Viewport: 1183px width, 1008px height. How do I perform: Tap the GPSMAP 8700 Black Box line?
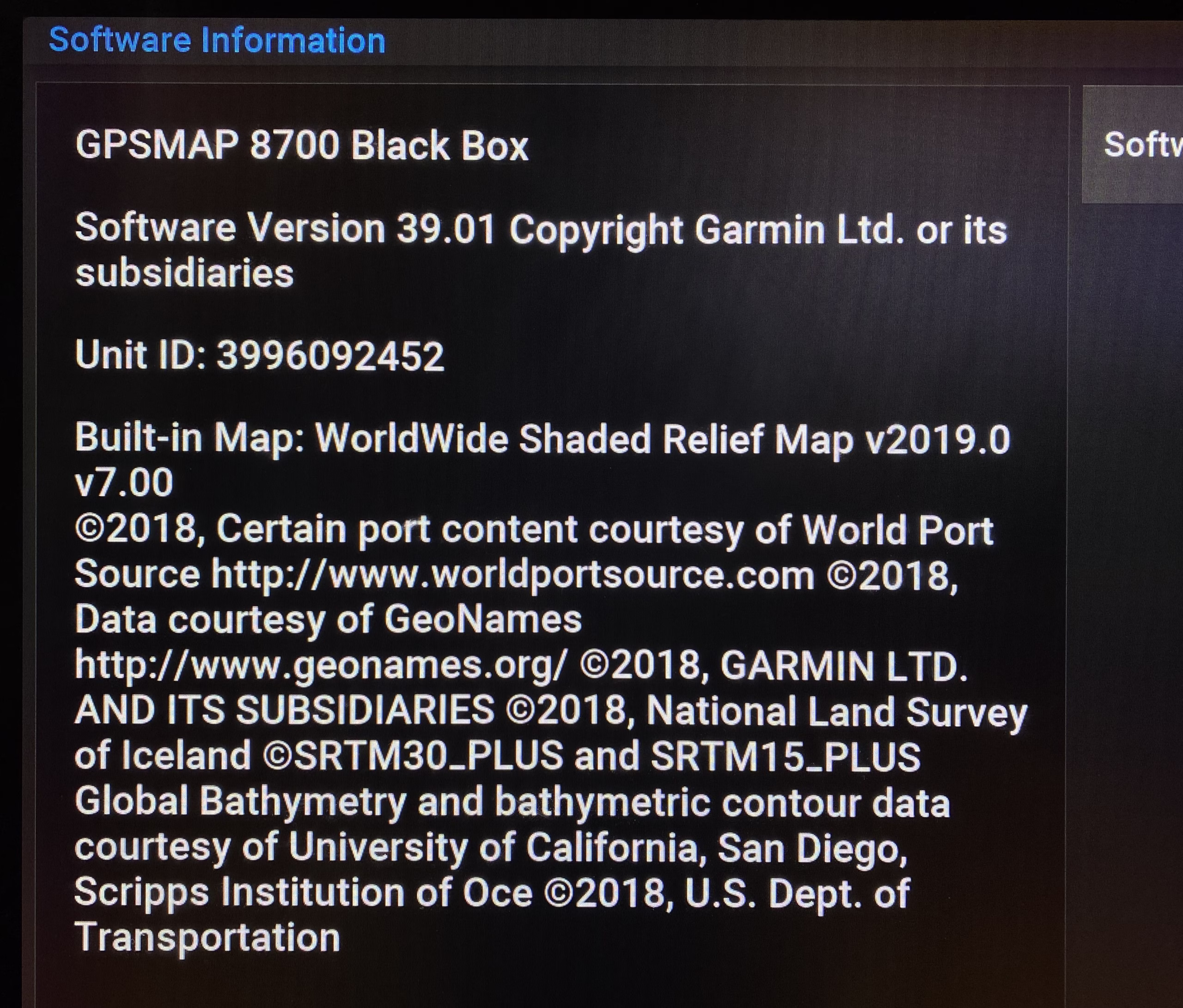click(302, 146)
